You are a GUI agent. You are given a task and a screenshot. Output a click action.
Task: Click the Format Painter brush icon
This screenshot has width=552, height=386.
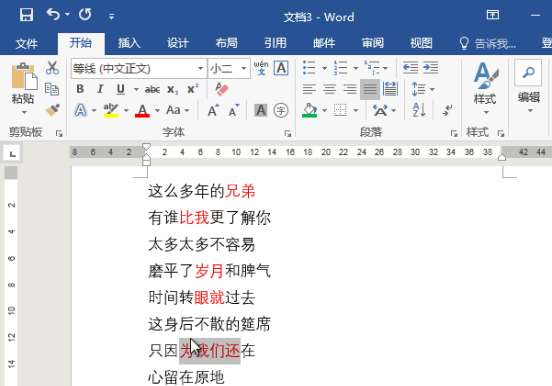tap(53, 110)
